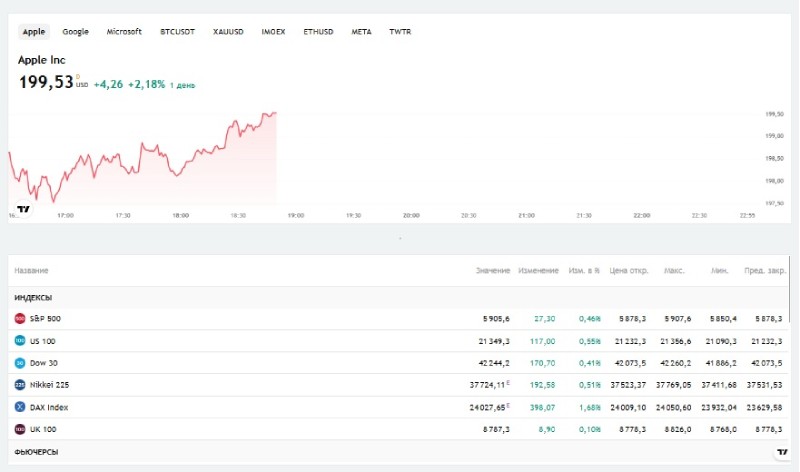Click the TradingView logo on the chart

[x=23, y=209]
